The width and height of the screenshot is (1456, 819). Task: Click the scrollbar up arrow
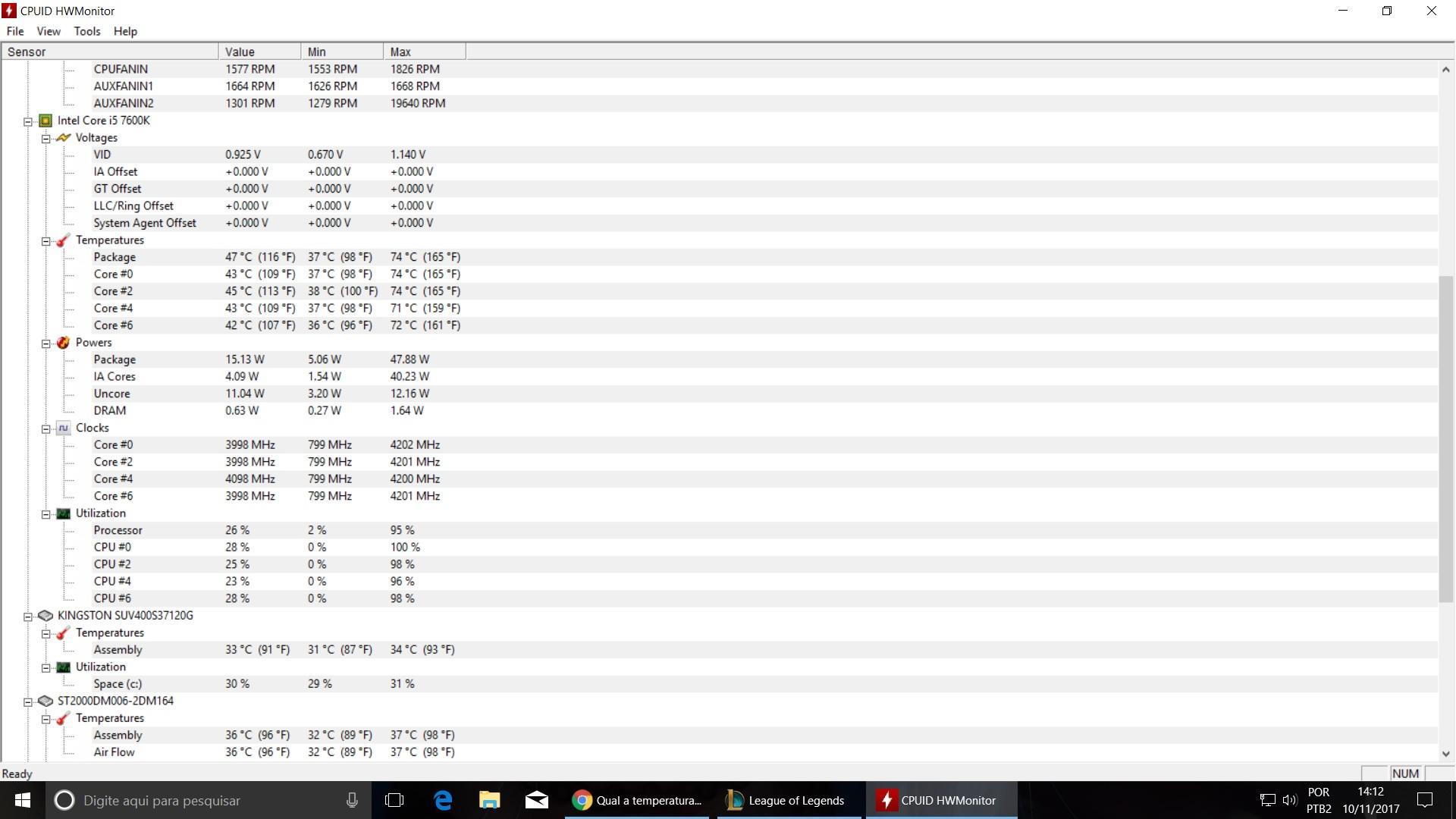click(x=1445, y=69)
